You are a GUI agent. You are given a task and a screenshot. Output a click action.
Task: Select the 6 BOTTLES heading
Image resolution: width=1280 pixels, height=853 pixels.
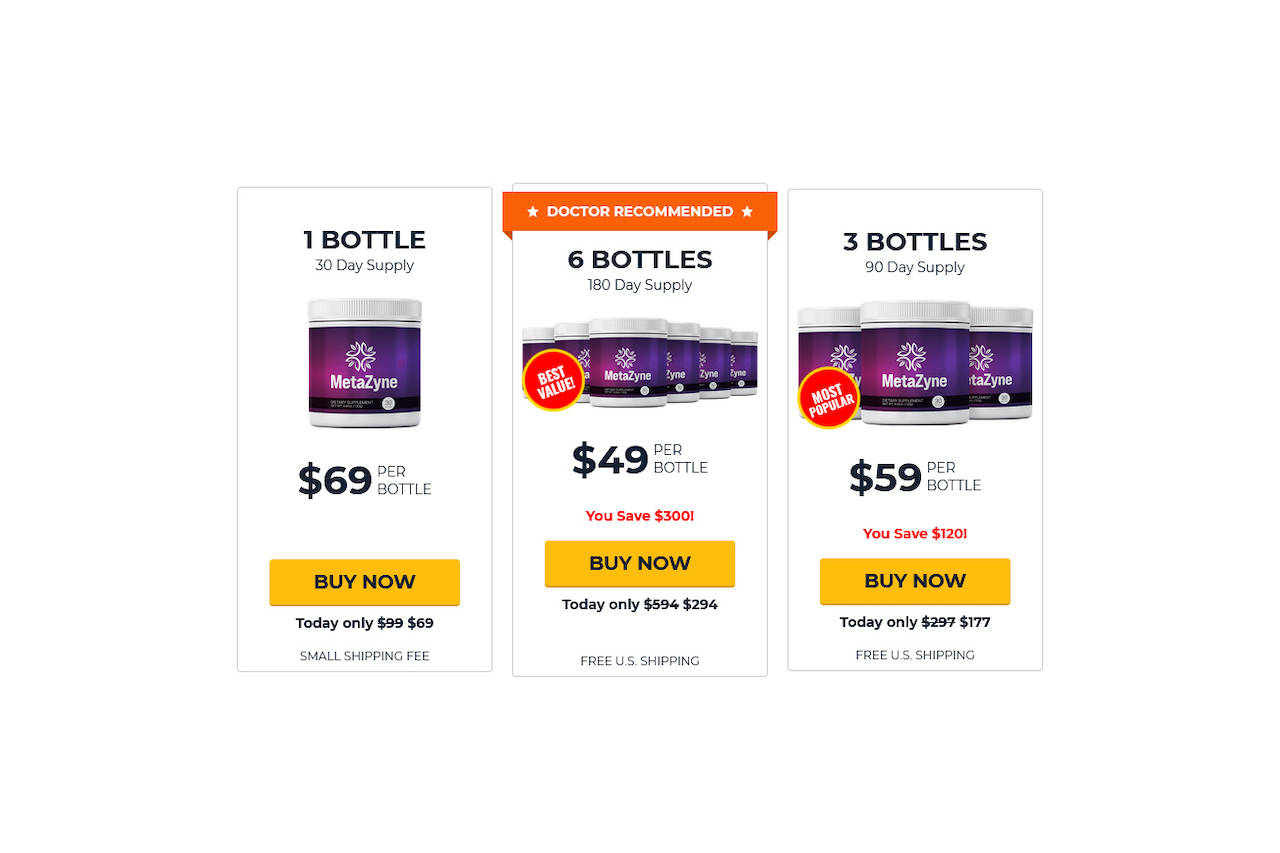(x=640, y=260)
